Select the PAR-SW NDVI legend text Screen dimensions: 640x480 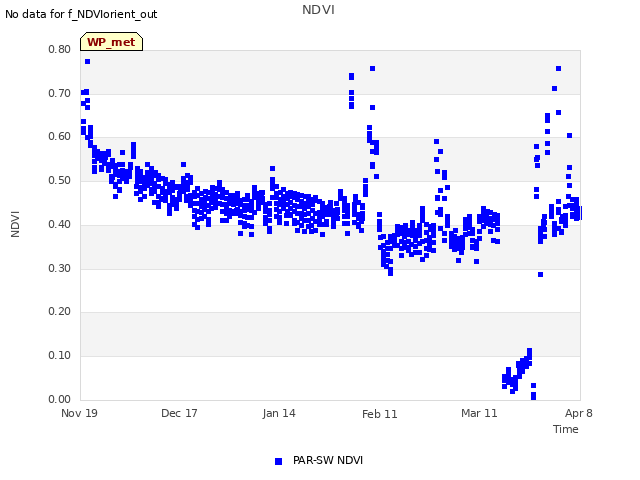tap(328, 460)
